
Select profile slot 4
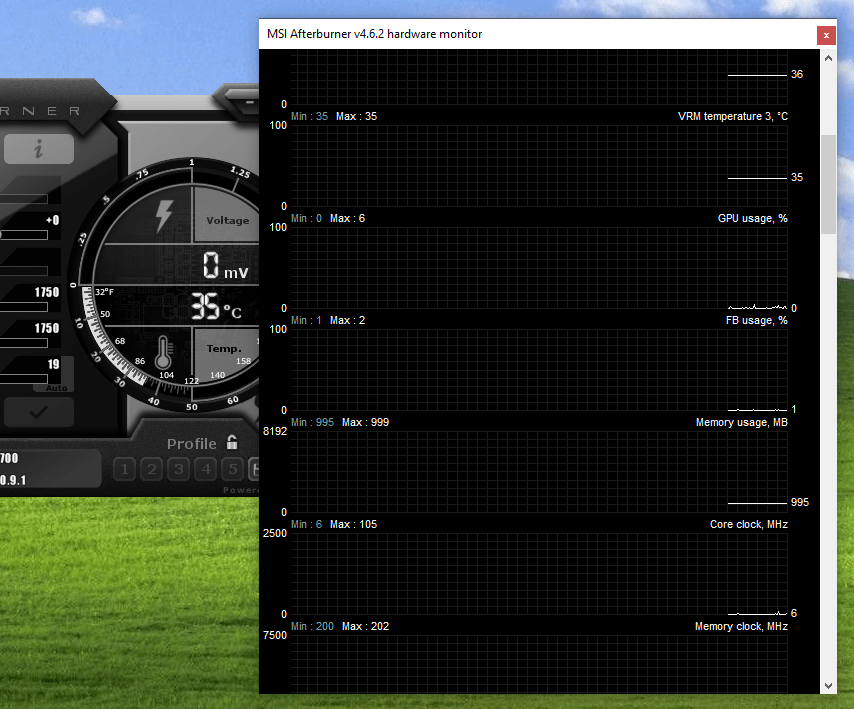click(206, 469)
